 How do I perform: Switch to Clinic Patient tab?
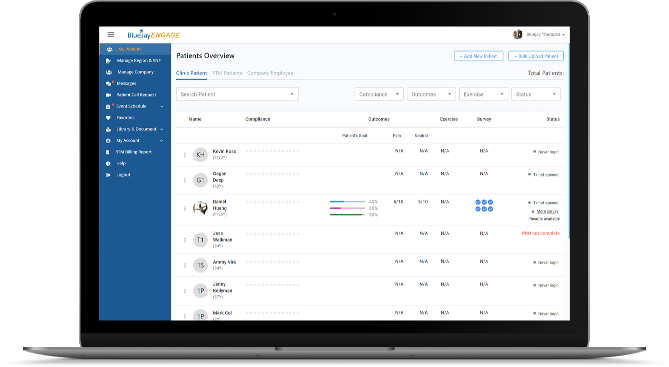[192, 73]
